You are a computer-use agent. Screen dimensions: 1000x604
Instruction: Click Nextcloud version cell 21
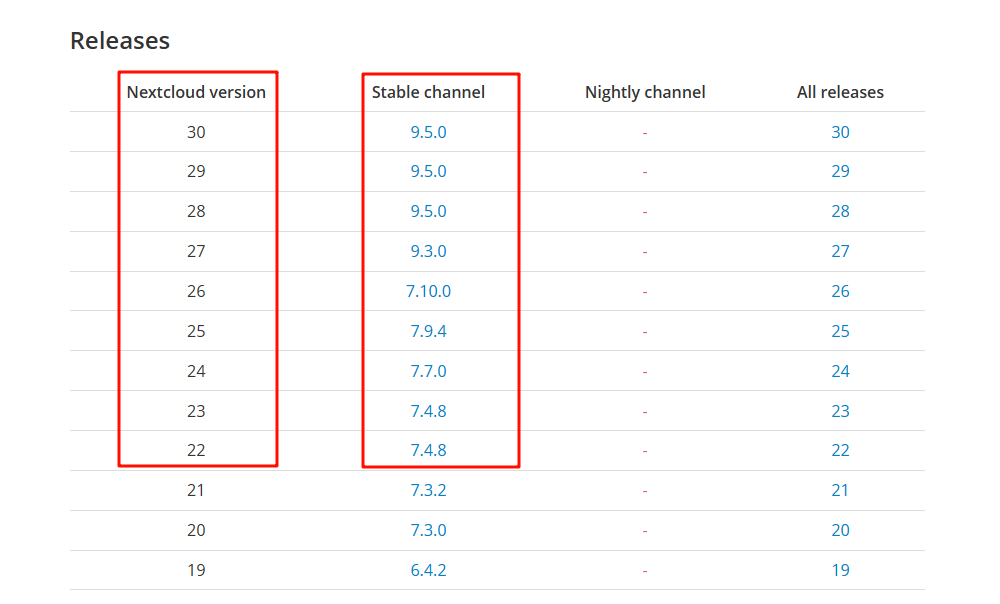click(x=196, y=490)
